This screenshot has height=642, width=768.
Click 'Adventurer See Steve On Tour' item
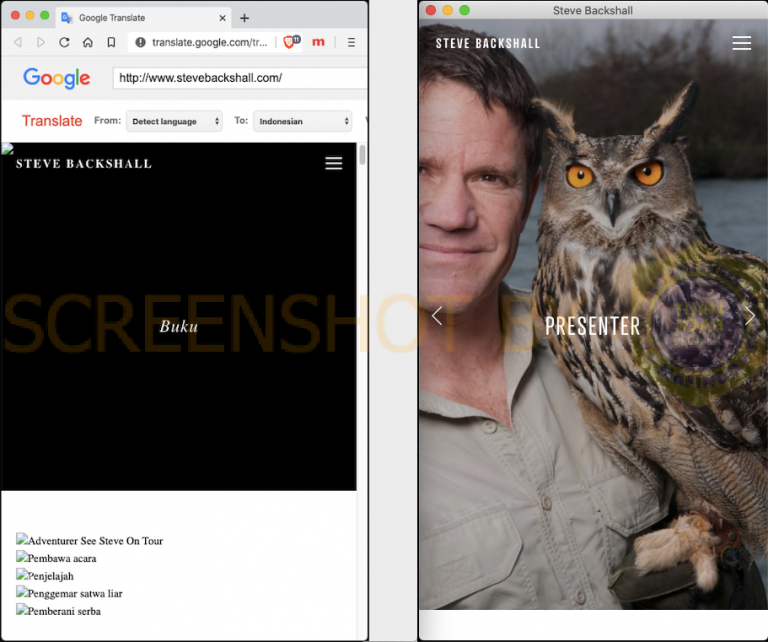coord(90,541)
